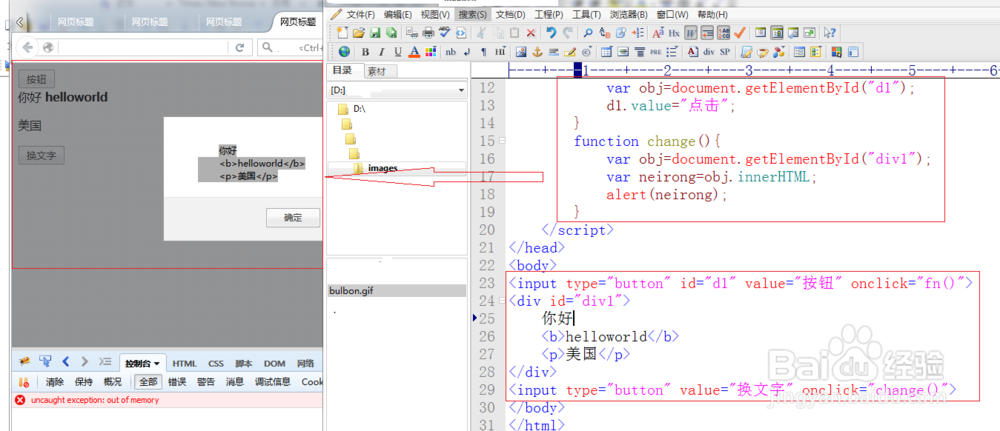Open Find using the magnifier icon
1000x431 pixels.
[x=588, y=33]
